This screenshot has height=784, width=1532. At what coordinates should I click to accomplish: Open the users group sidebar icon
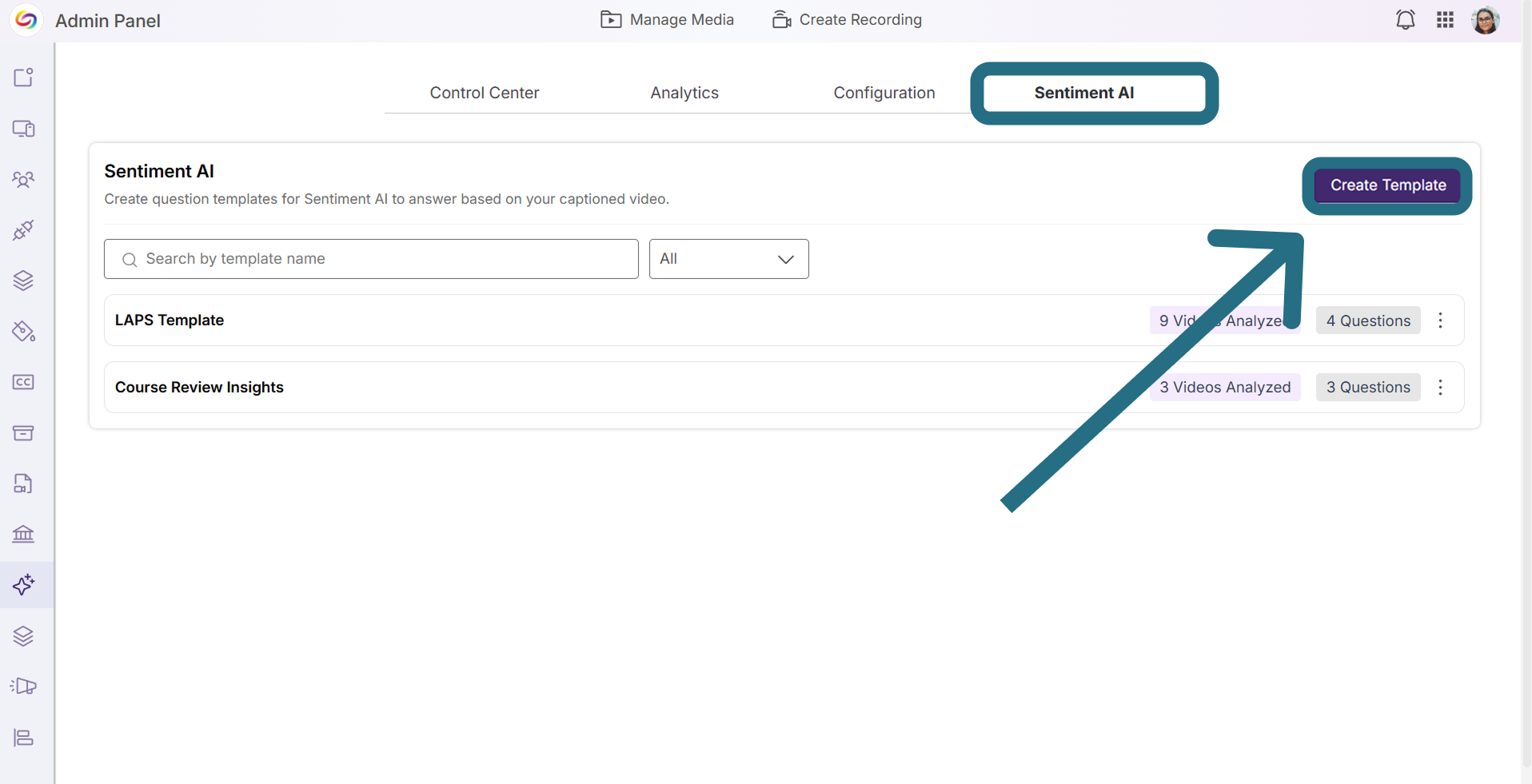(24, 179)
